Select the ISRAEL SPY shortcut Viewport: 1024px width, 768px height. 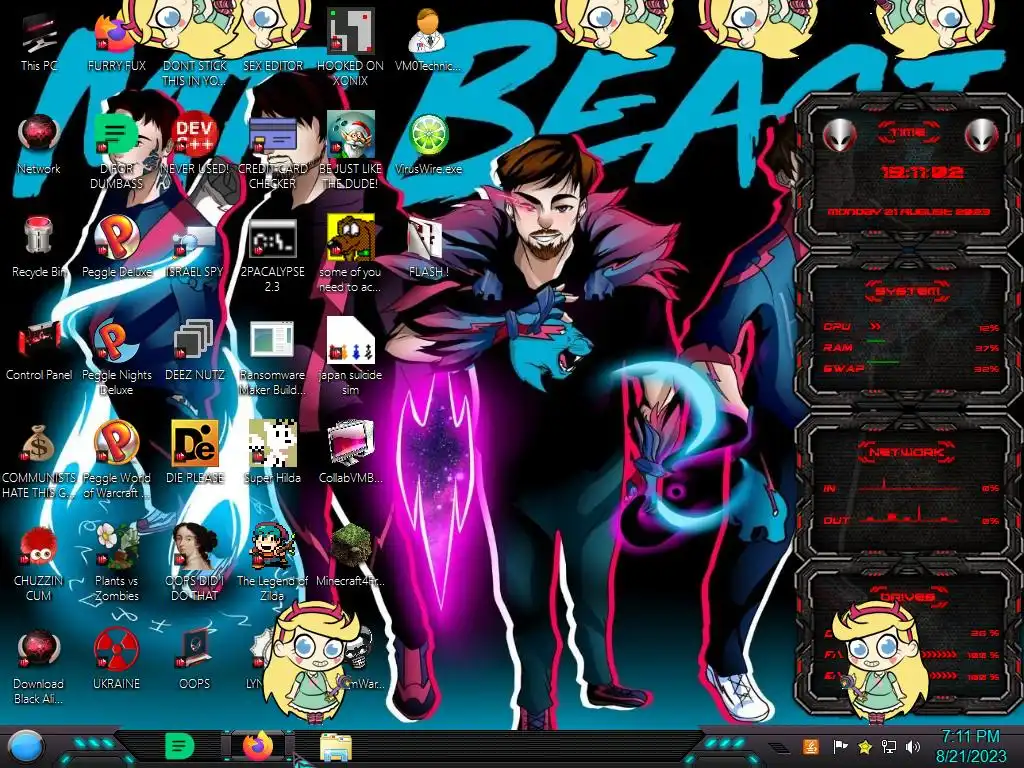click(x=195, y=251)
